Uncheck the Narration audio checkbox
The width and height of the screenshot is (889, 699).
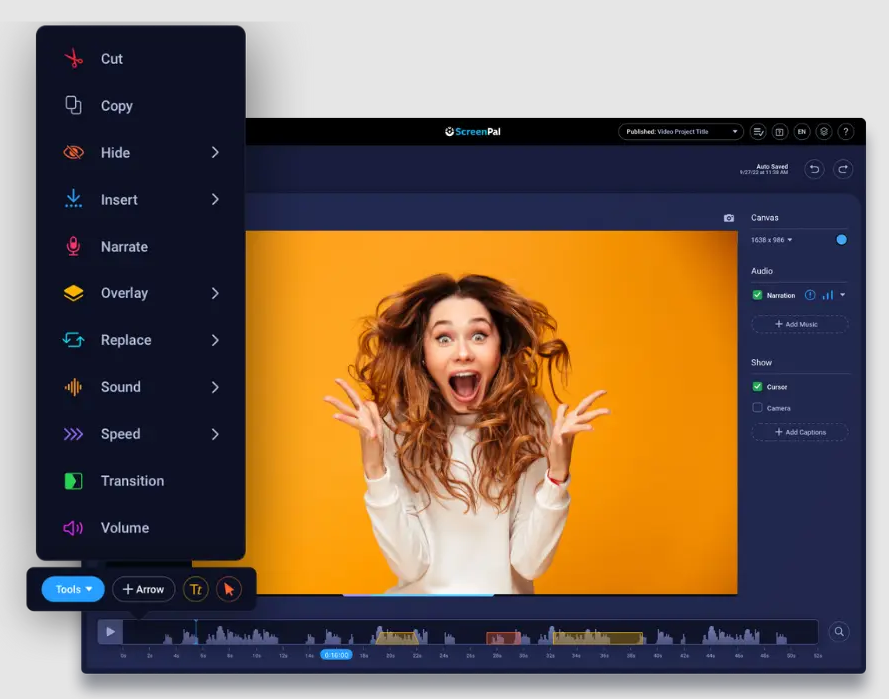[757, 295]
